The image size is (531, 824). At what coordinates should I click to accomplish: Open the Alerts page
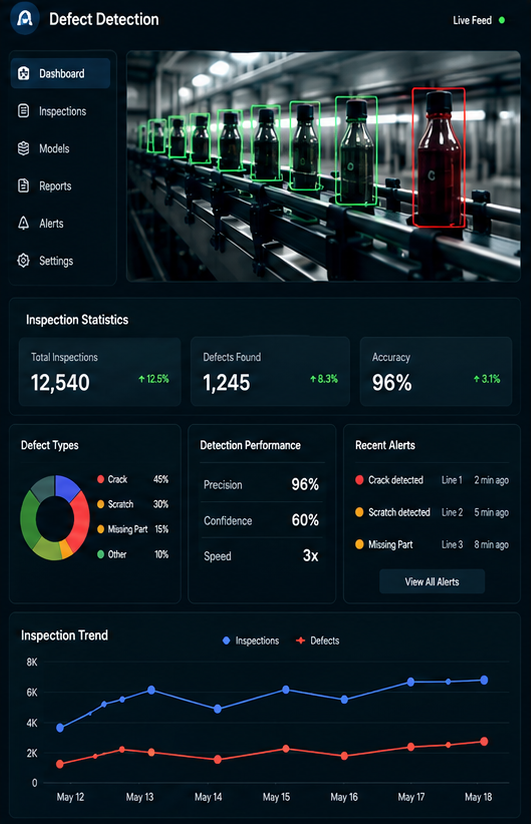[60, 223]
